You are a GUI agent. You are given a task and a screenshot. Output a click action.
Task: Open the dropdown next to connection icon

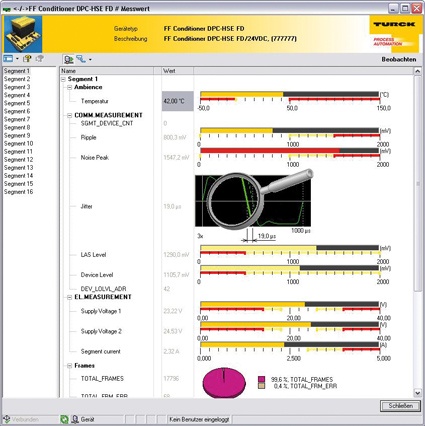[x=90, y=60]
